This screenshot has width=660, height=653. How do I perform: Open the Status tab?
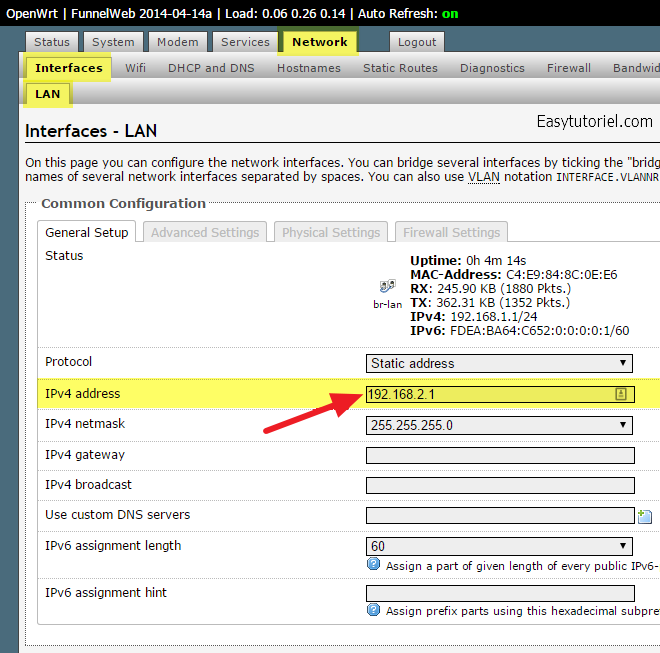point(52,42)
